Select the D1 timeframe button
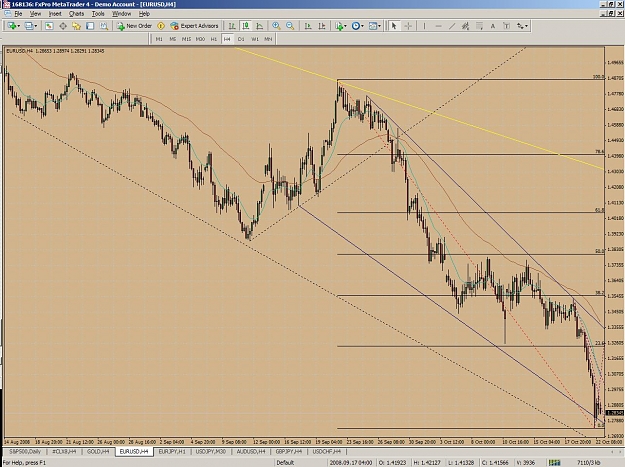625x467 pixels. (x=241, y=39)
